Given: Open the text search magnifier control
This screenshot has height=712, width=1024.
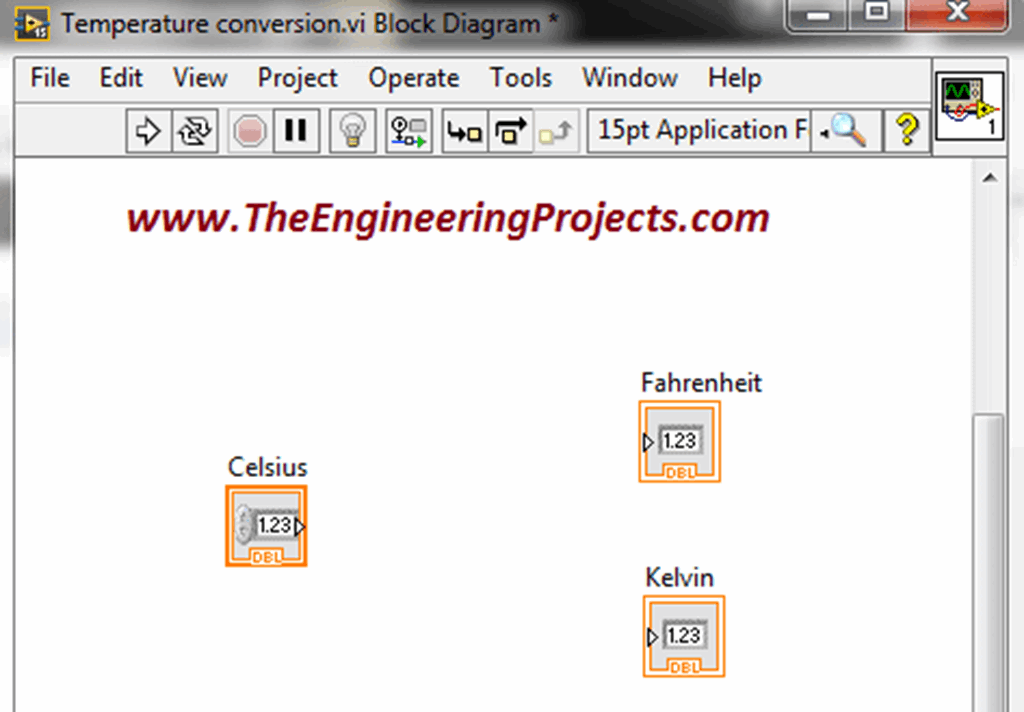Looking at the screenshot, I should 845,131.
